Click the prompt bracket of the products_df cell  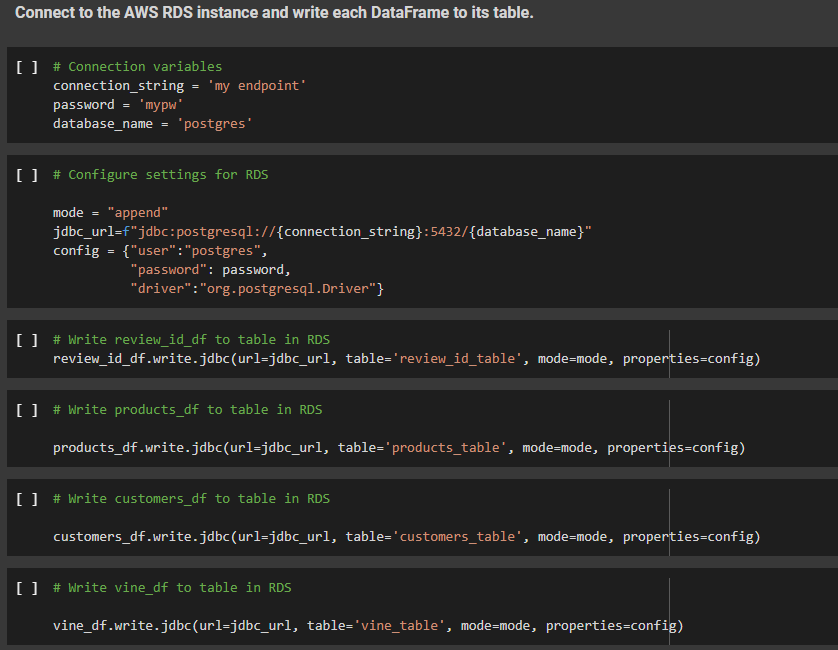26,408
